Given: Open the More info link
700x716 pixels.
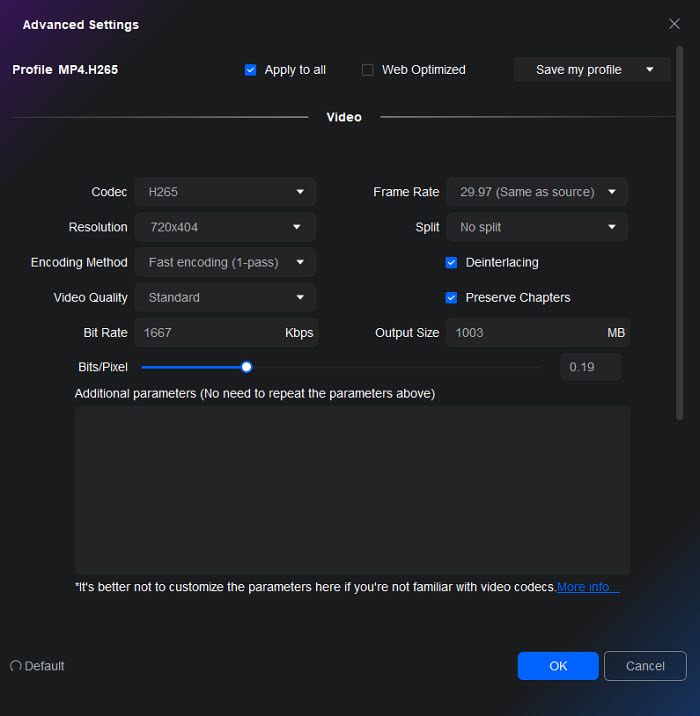Looking at the screenshot, I should (x=588, y=587).
